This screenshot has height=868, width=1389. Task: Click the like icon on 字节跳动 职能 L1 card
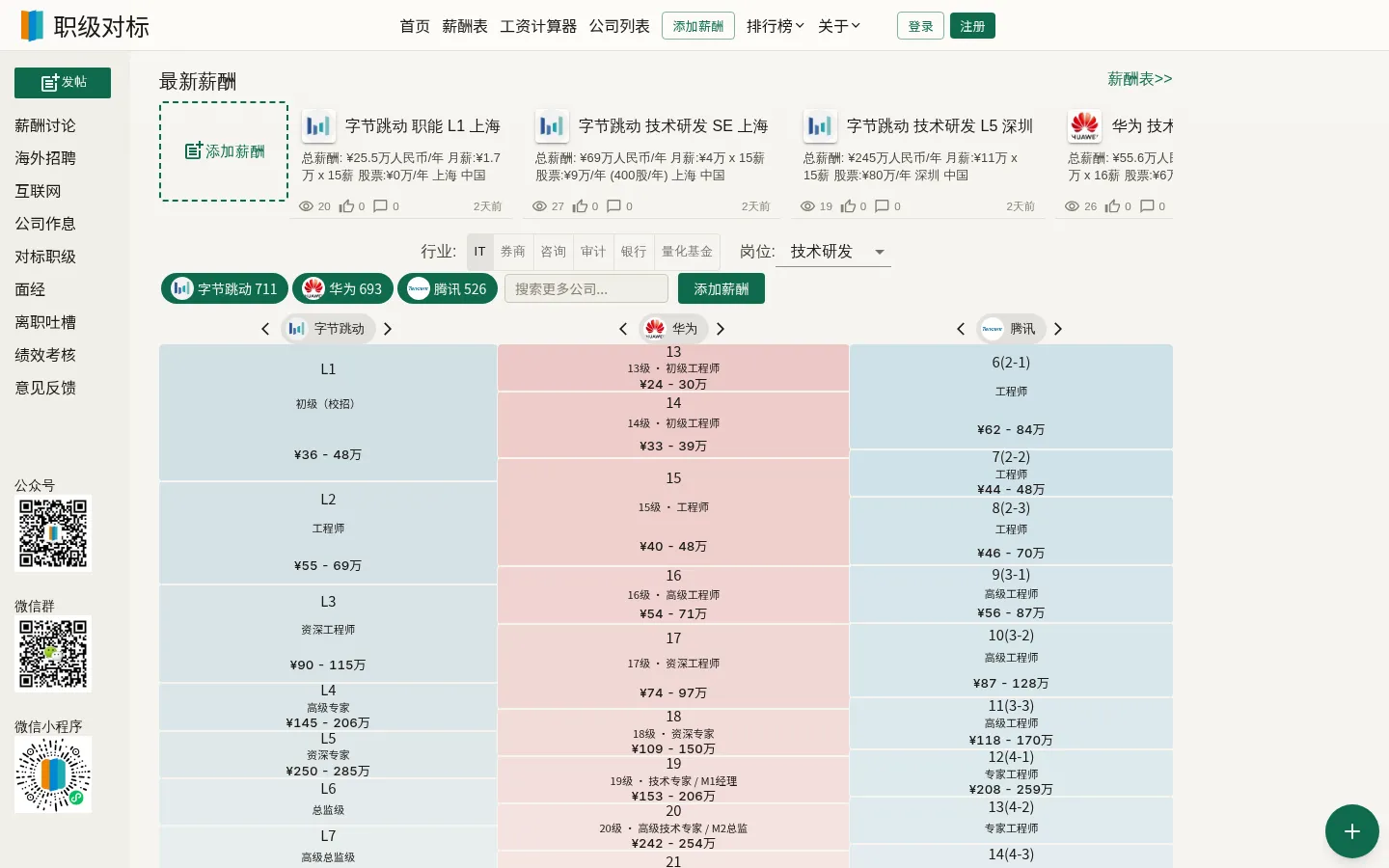click(346, 206)
